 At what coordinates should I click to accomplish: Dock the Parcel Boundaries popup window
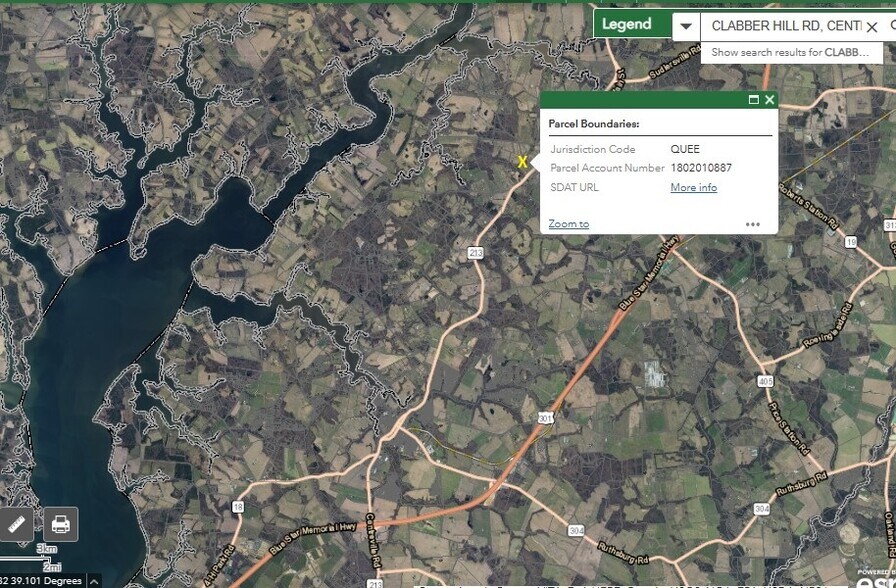[755, 100]
